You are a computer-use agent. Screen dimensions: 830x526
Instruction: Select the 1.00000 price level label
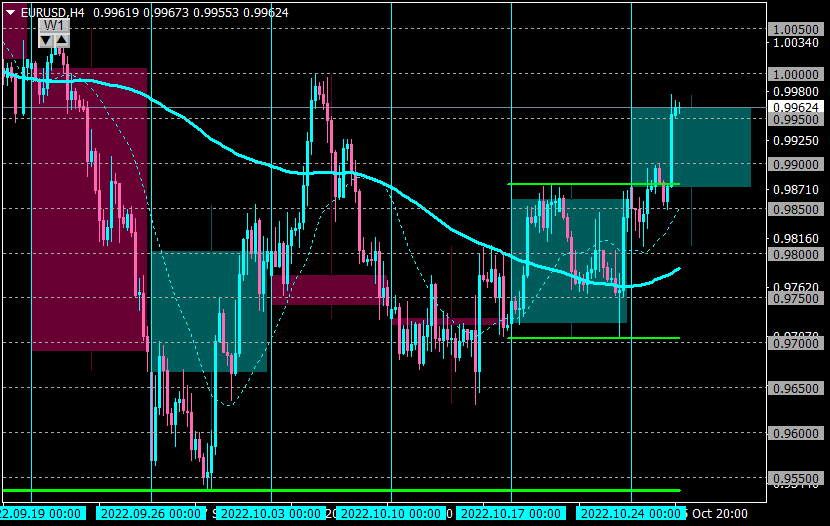[796, 75]
